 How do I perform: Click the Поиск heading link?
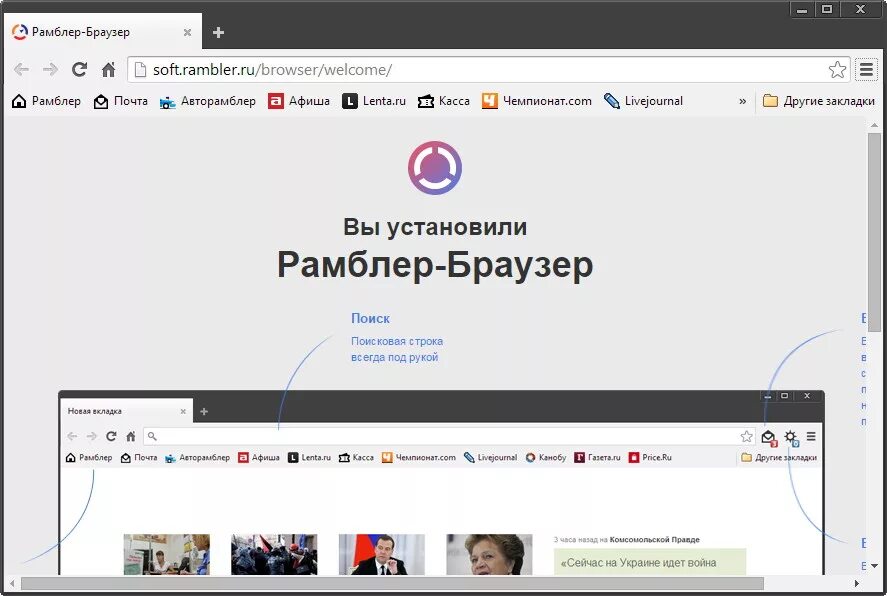[x=371, y=318]
